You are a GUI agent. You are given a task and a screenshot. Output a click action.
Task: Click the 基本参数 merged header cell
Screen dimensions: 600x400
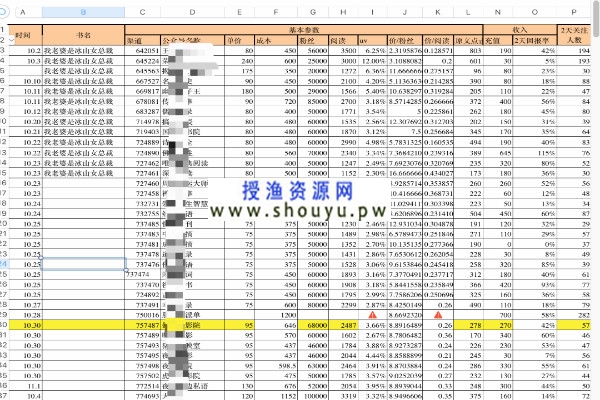click(x=304, y=30)
